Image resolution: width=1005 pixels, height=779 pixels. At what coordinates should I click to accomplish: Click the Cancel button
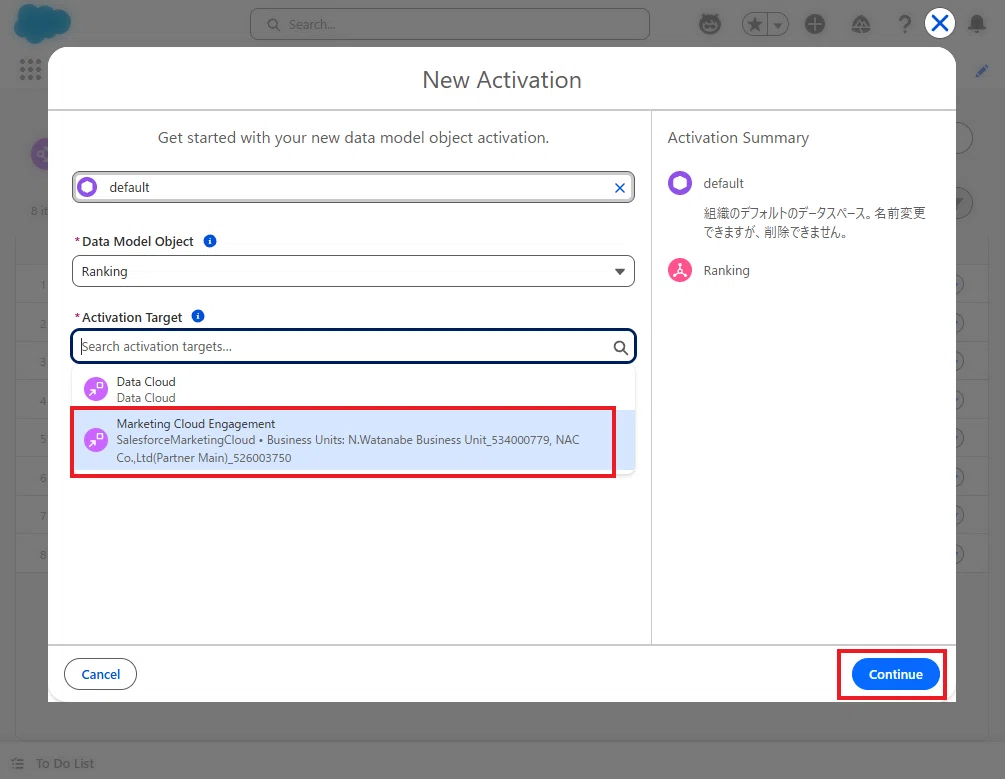(101, 674)
